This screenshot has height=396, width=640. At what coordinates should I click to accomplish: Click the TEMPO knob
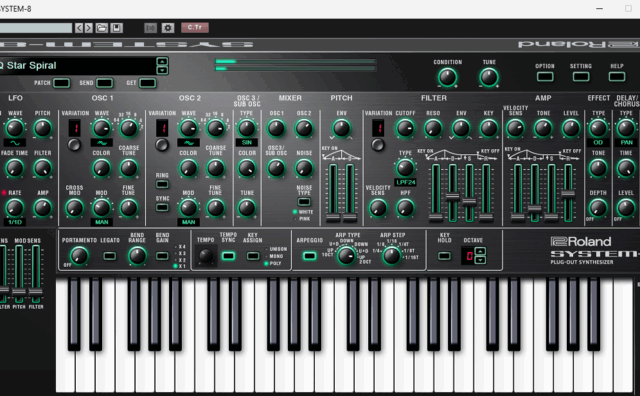click(205, 256)
